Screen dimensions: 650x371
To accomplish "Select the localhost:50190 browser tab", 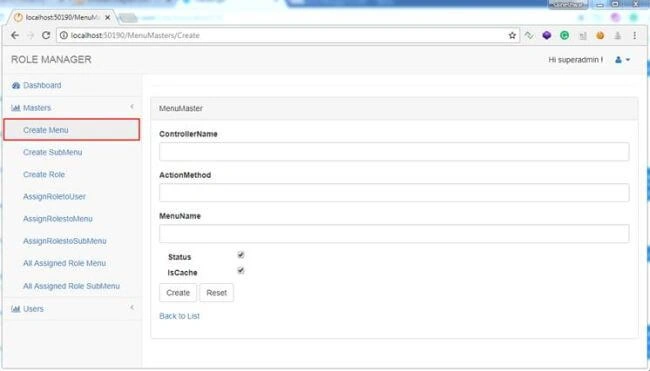I will point(62,17).
